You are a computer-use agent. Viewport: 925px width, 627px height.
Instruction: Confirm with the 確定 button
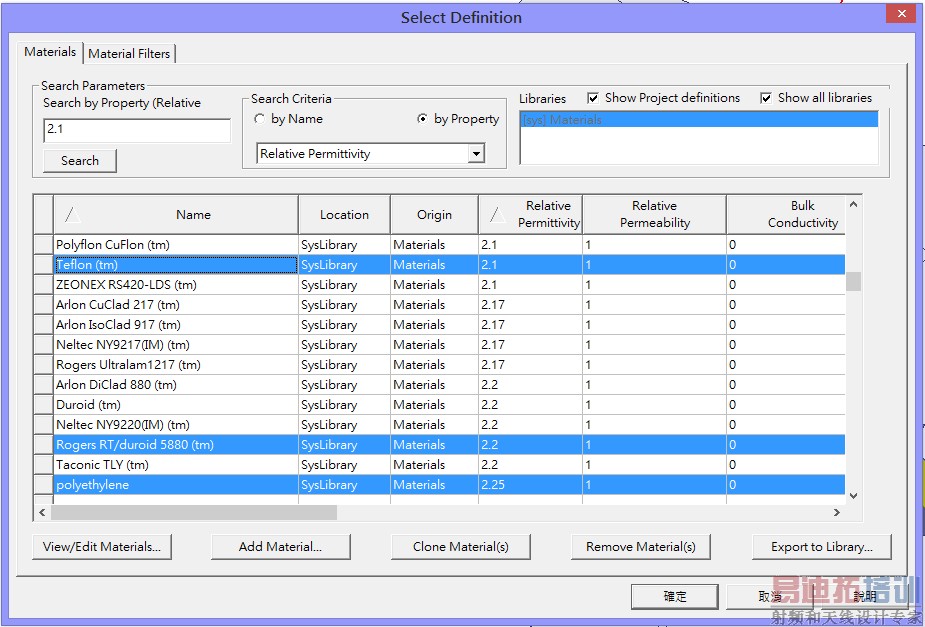pos(675,596)
